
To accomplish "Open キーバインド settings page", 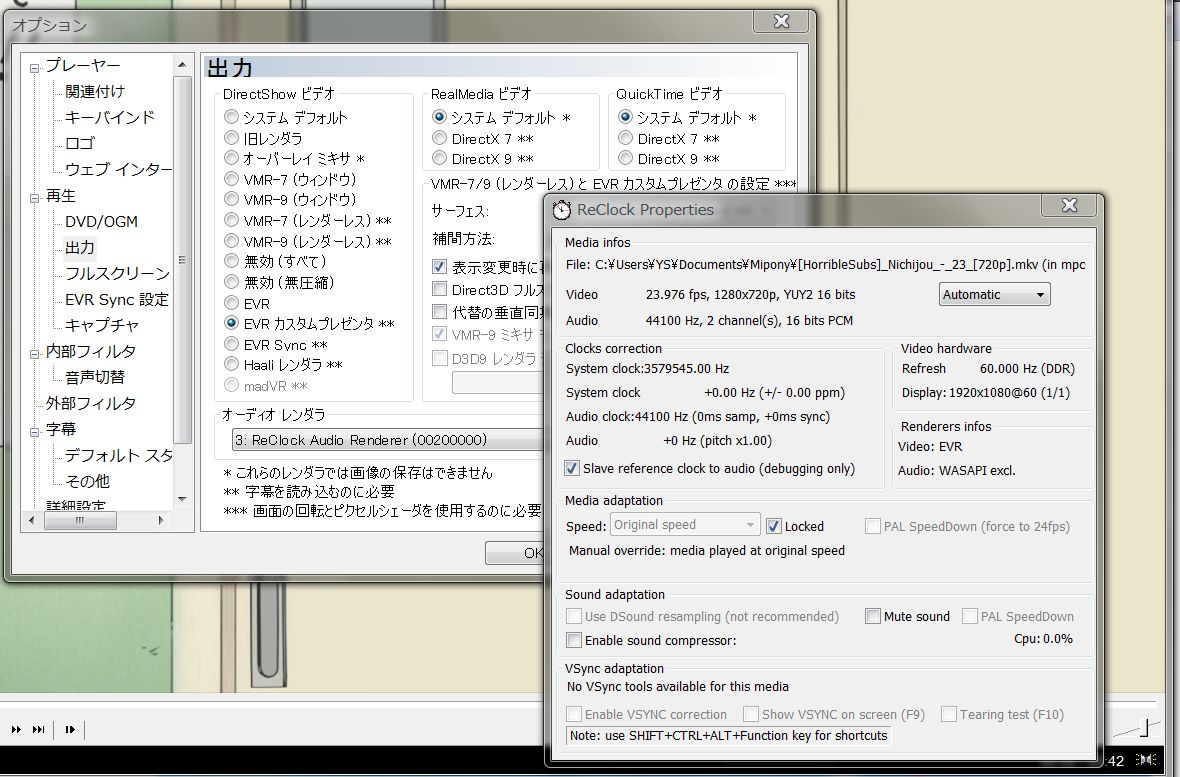I will (110, 117).
